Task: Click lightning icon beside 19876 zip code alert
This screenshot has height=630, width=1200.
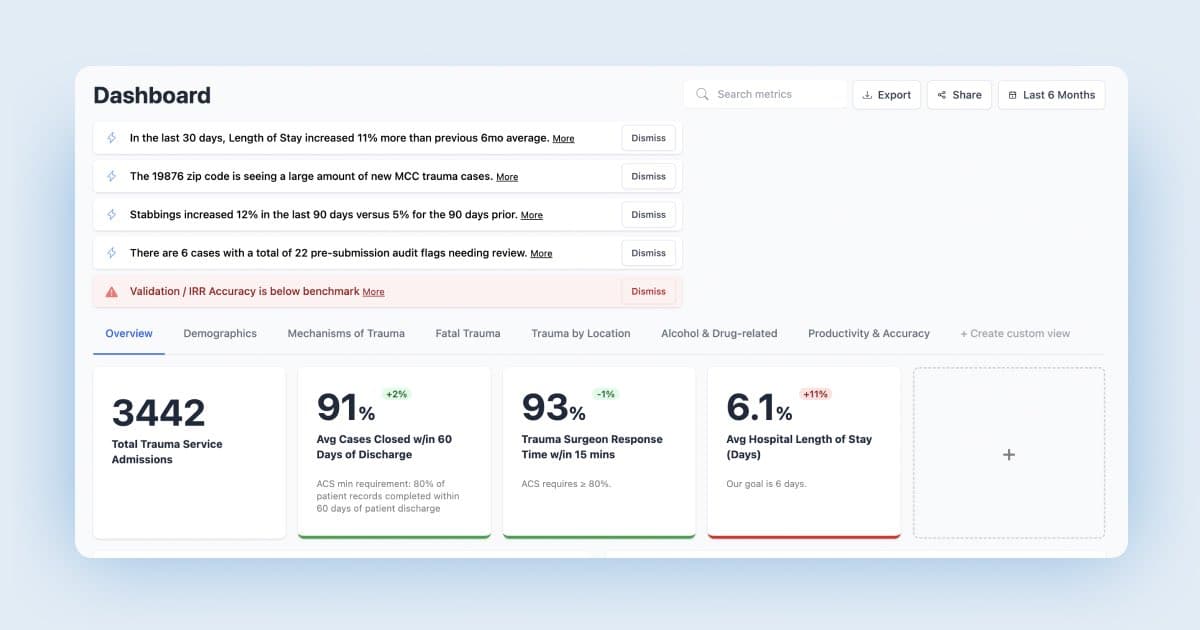Action: point(112,176)
